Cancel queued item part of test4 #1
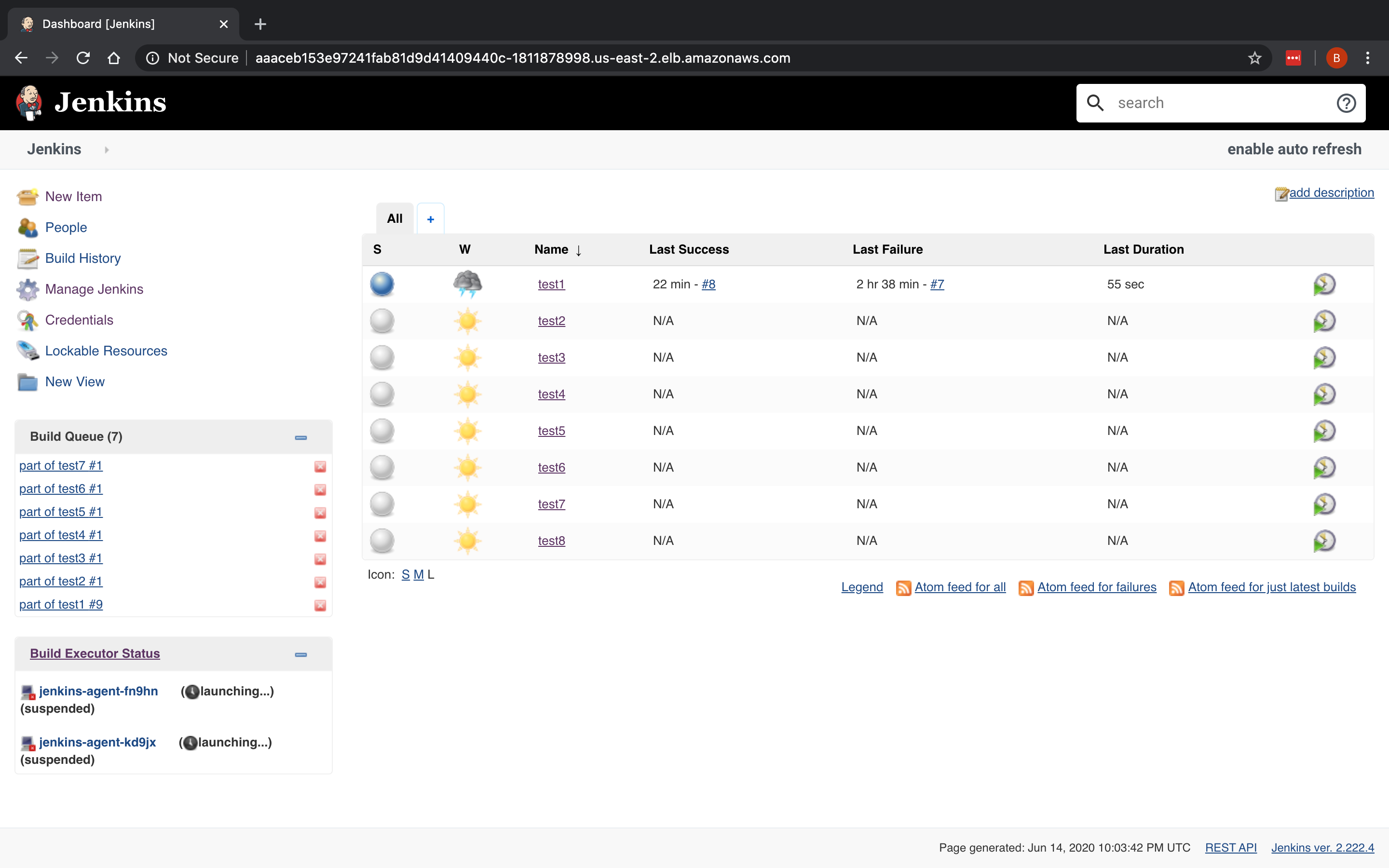This screenshot has width=1389, height=868. click(320, 536)
